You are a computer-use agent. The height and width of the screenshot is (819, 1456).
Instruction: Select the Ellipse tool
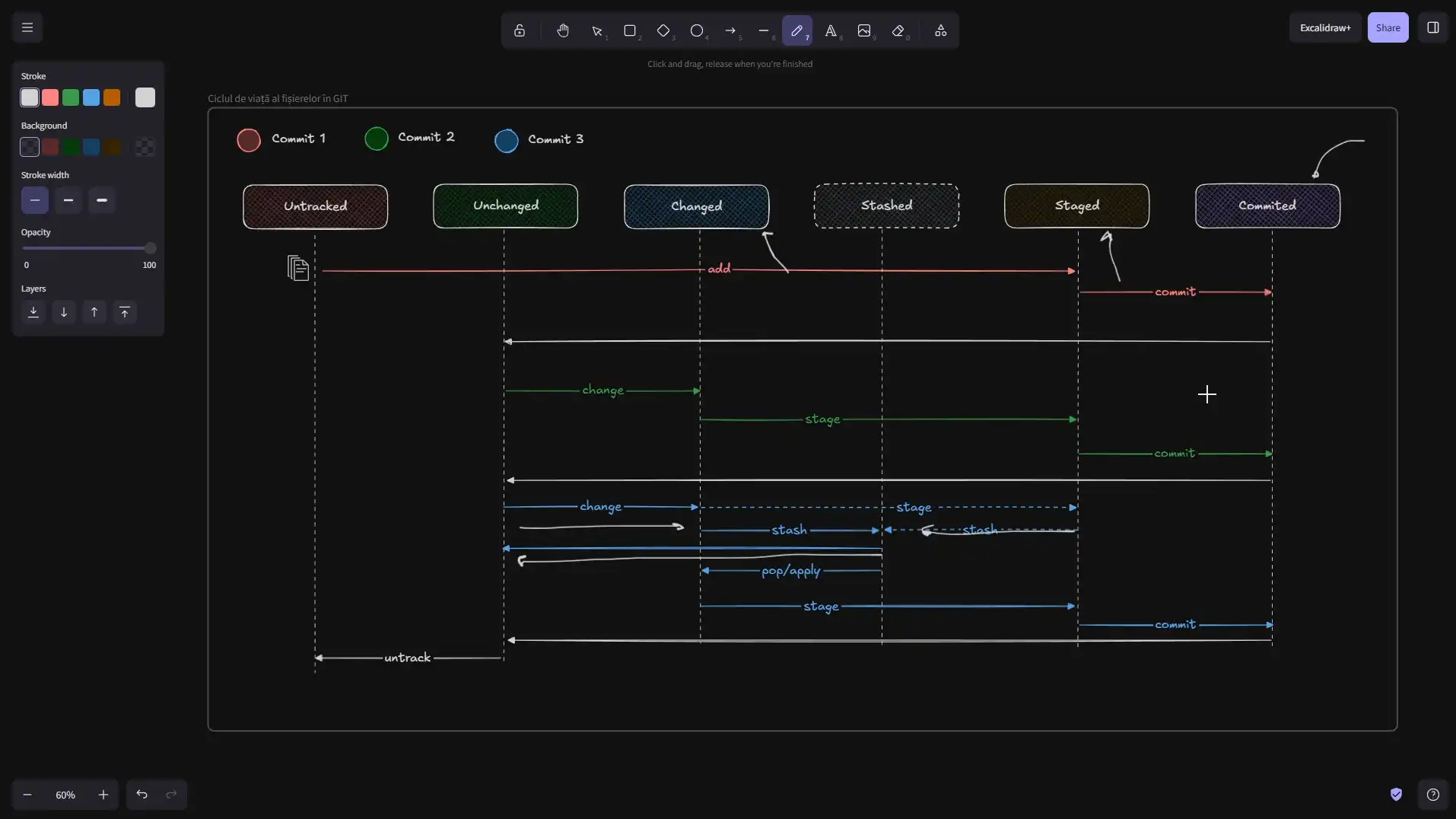click(x=697, y=30)
